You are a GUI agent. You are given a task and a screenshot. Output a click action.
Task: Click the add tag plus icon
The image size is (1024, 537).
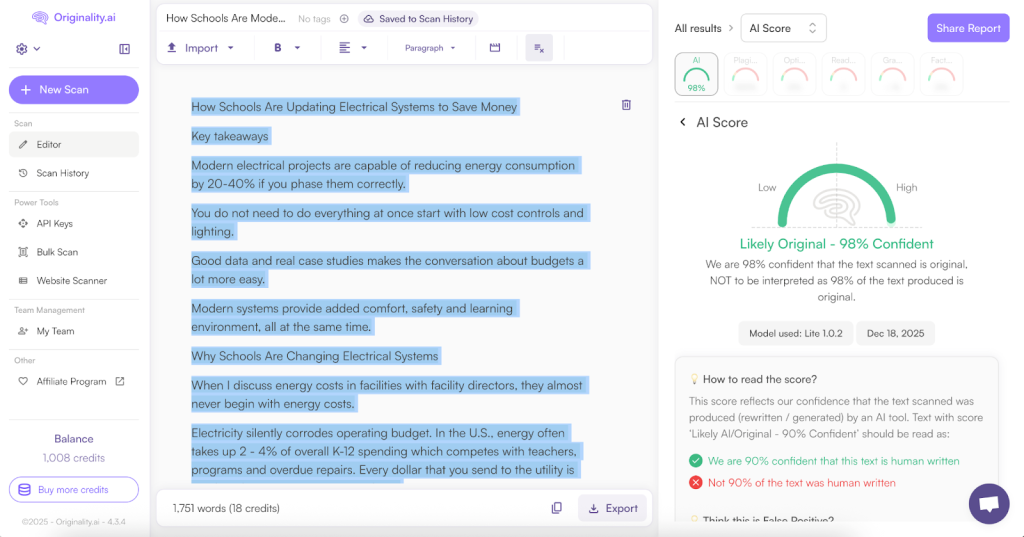[x=344, y=19]
